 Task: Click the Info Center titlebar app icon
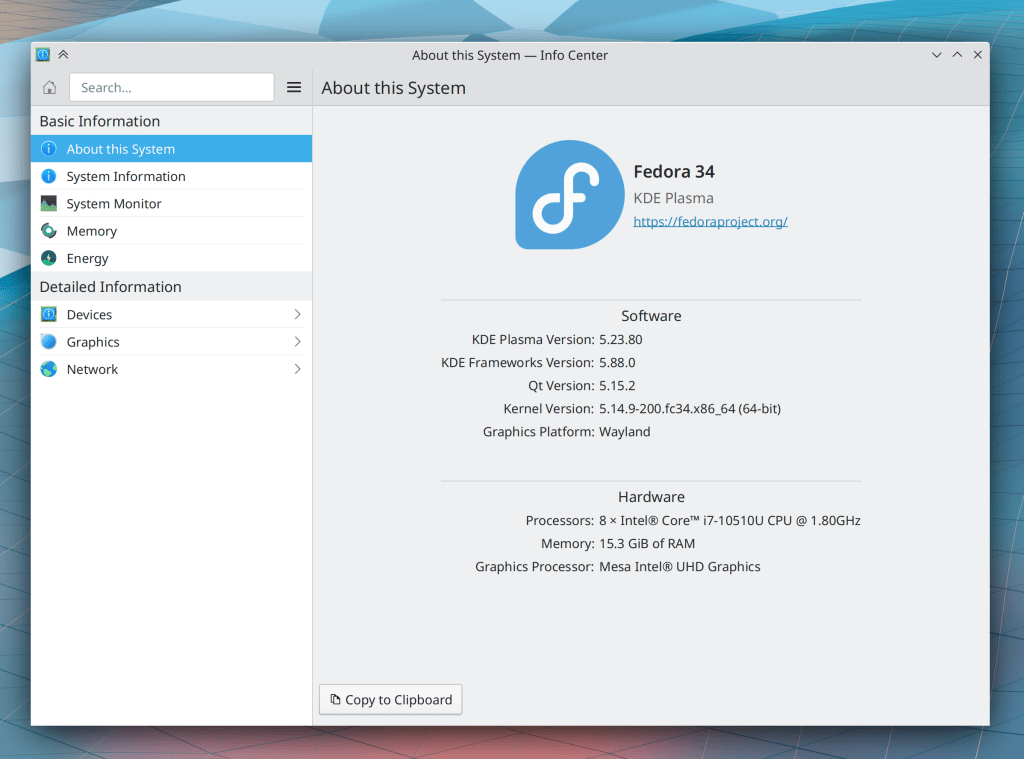43,55
